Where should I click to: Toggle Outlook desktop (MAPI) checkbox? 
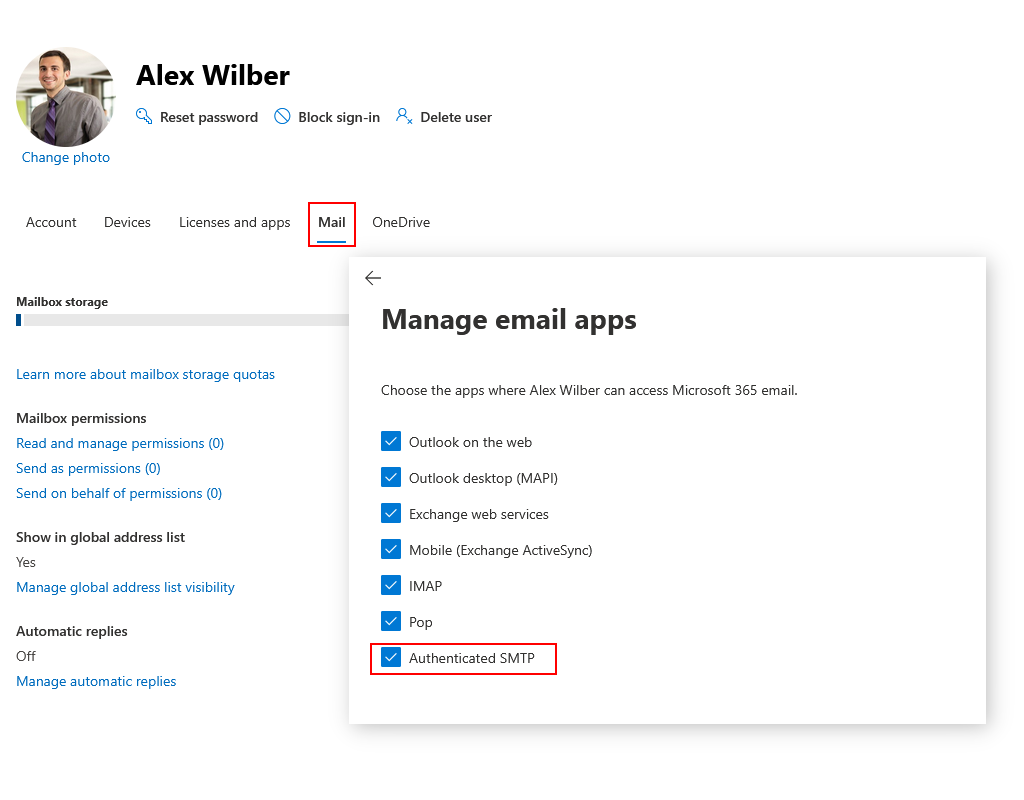(x=391, y=478)
